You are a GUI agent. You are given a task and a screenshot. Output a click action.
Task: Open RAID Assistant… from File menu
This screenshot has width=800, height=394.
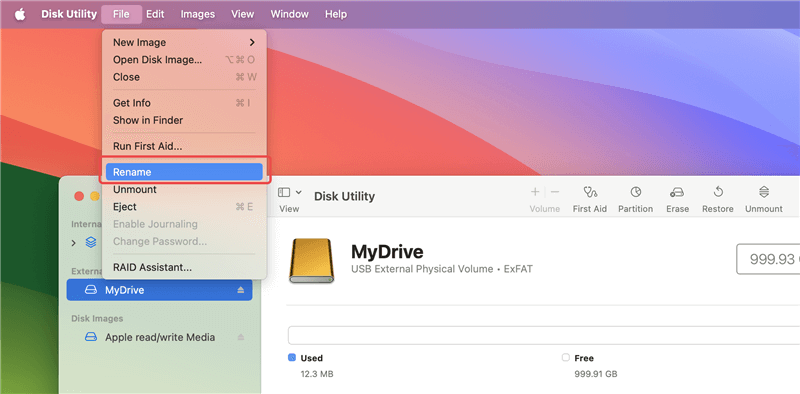[184, 267]
